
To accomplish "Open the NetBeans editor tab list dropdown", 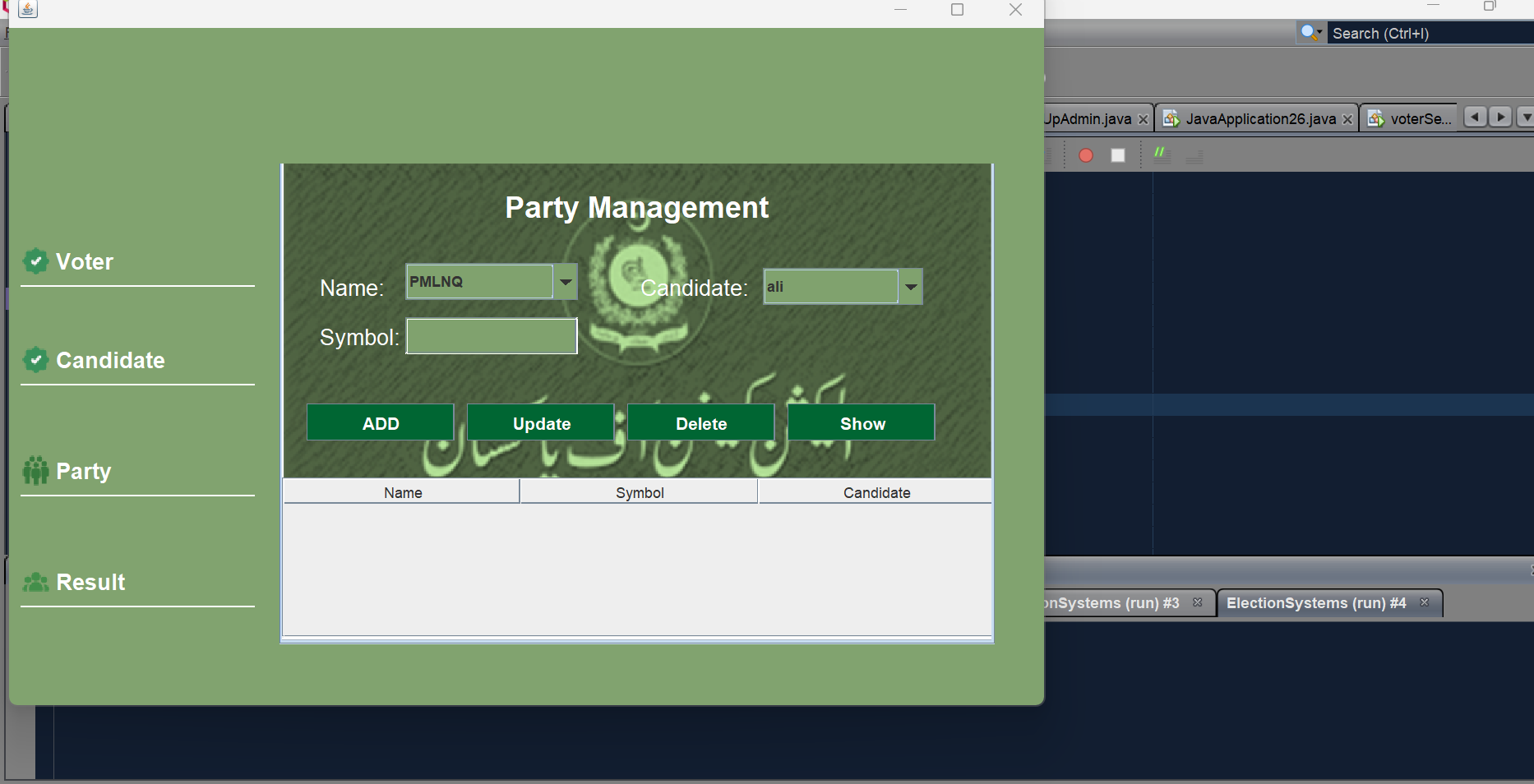I will (1526, 118).
